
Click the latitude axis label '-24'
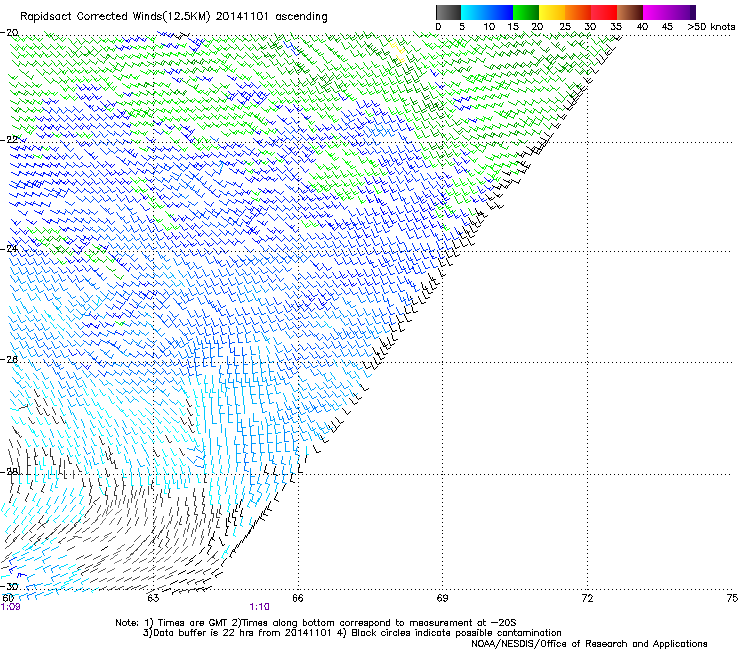click(x=9, y=248)
